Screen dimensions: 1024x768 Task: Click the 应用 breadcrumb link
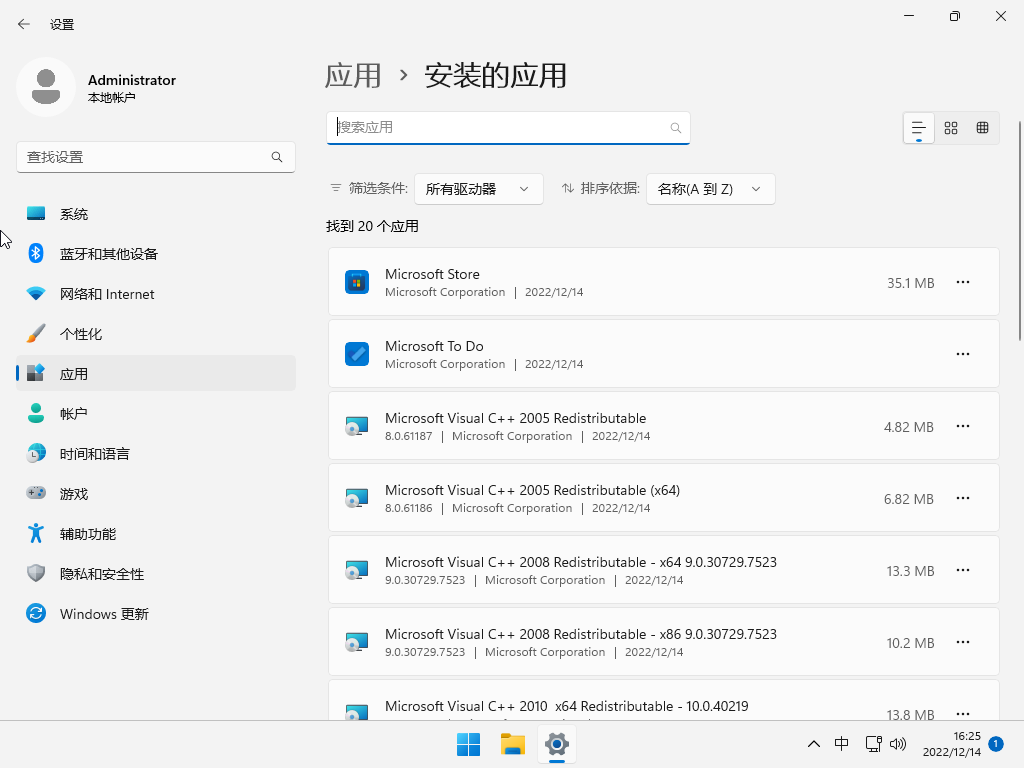[x=353, y=75]
